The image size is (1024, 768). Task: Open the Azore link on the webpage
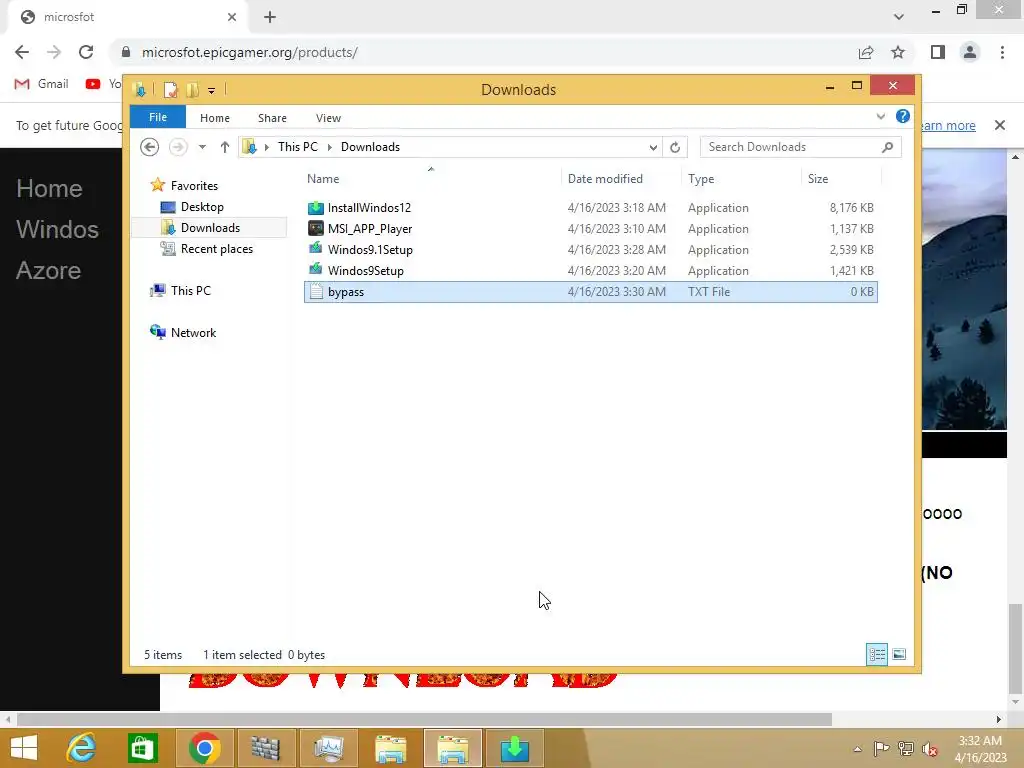click(x=48, y=270)
